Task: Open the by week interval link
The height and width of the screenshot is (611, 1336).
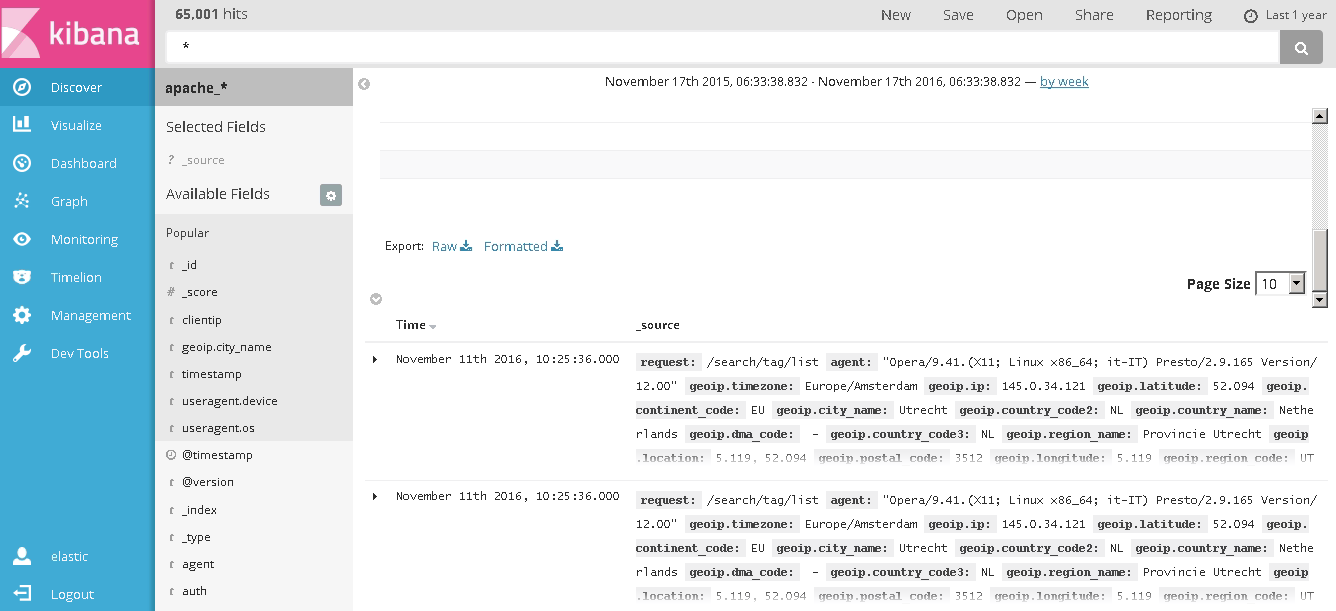Action: (1064, 81)
